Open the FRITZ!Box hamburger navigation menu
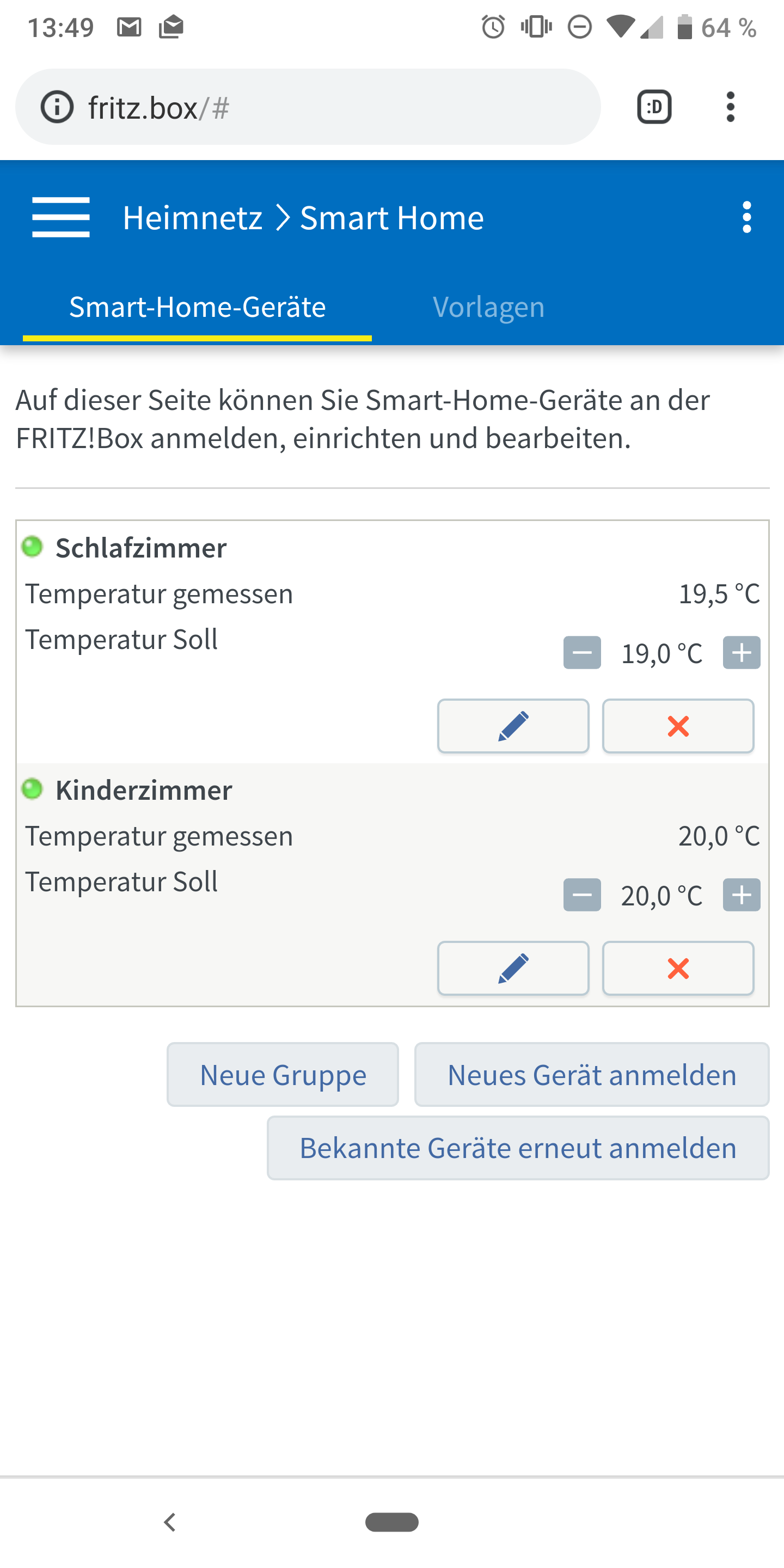 click(61, 217)
